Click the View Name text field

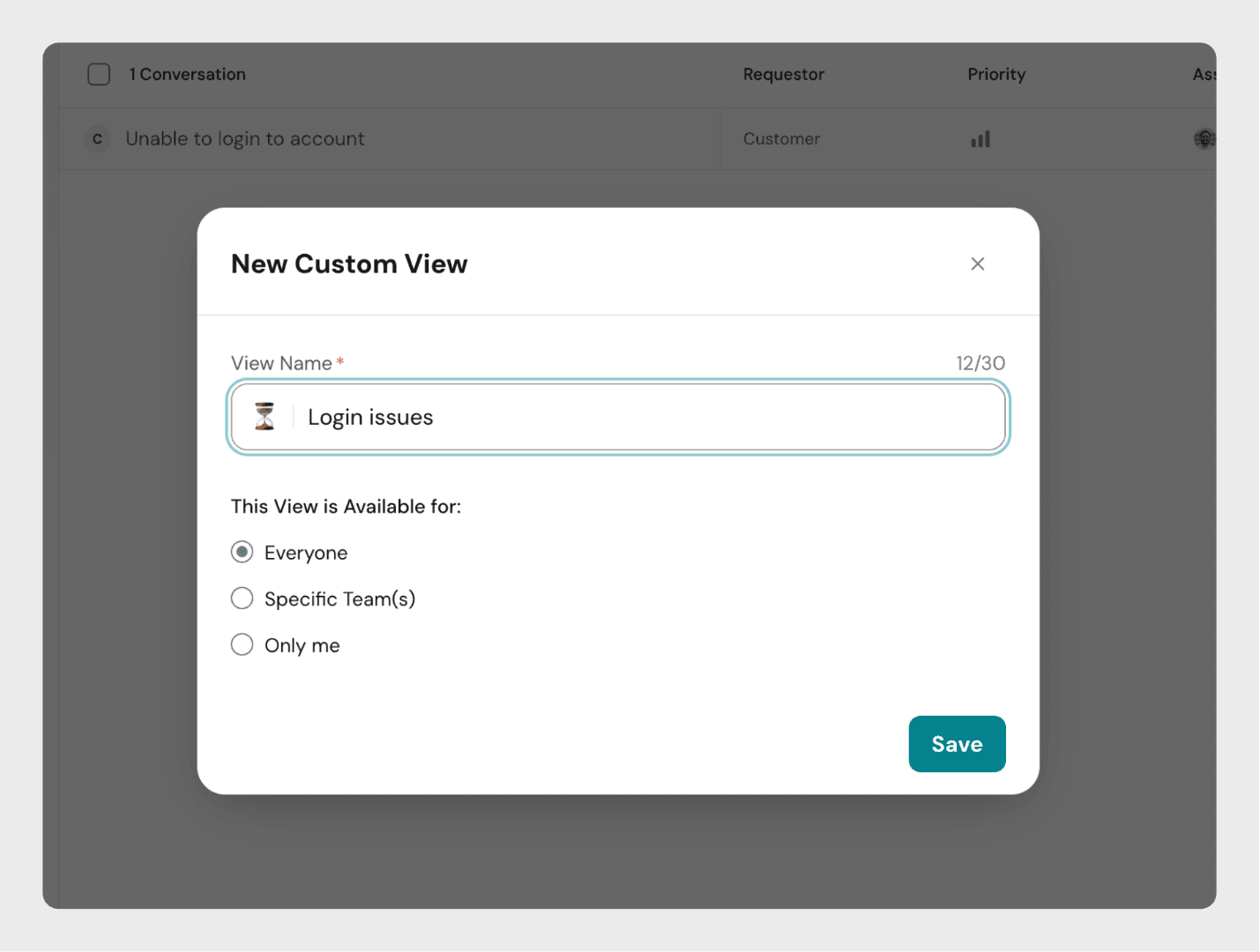652,417
